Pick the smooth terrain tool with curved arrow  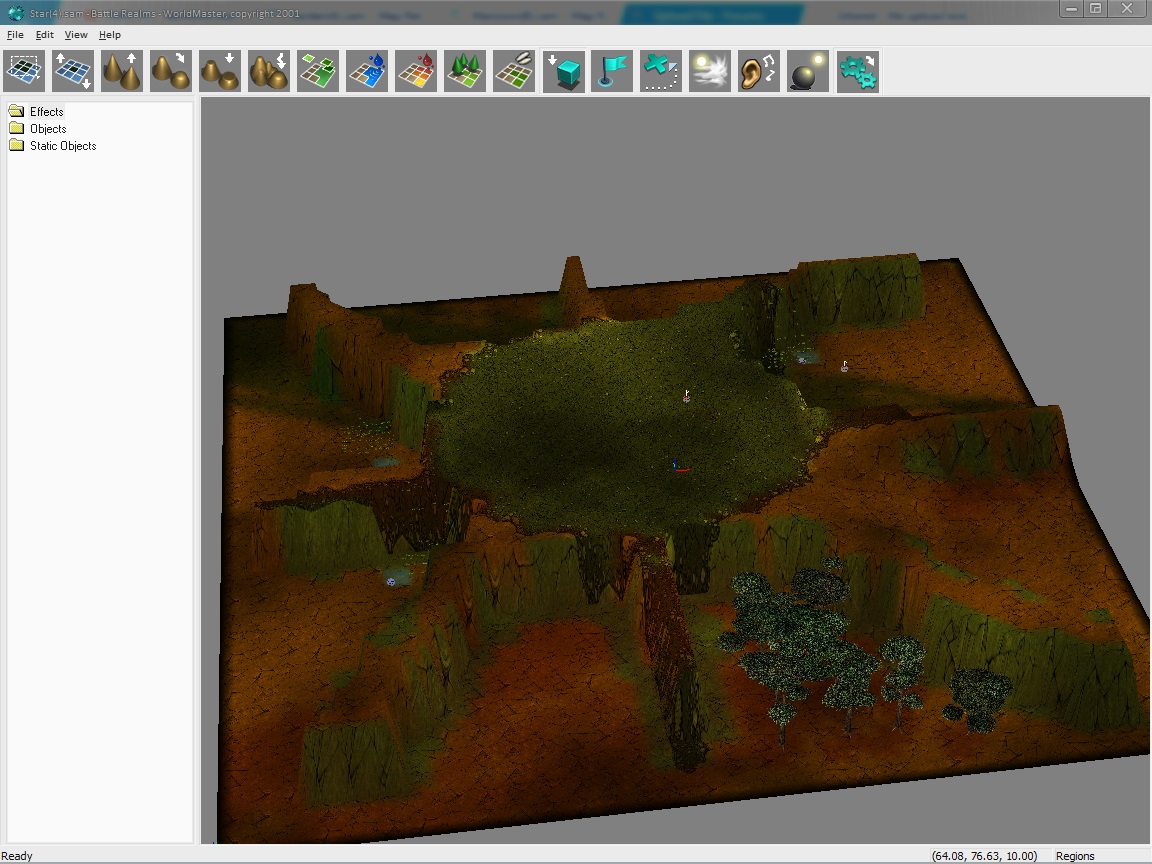click(x=170, y=71)
